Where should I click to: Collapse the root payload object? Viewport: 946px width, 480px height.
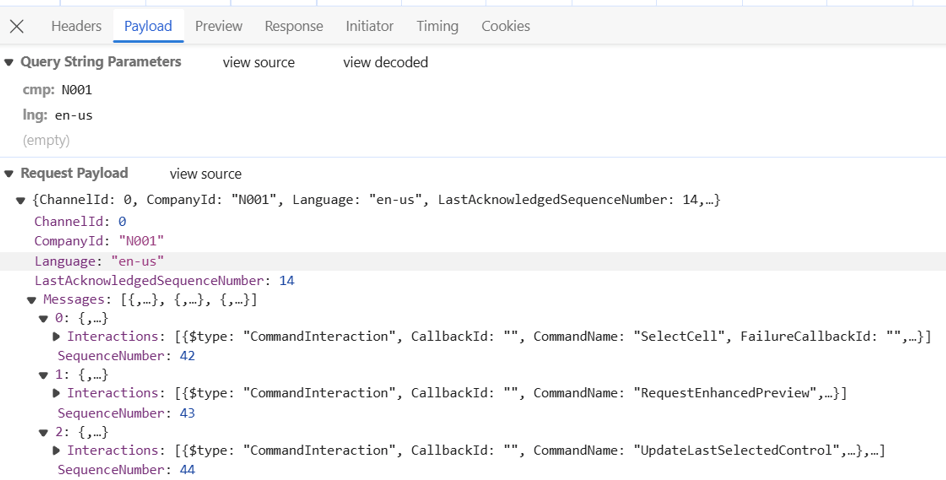[21, 200]
